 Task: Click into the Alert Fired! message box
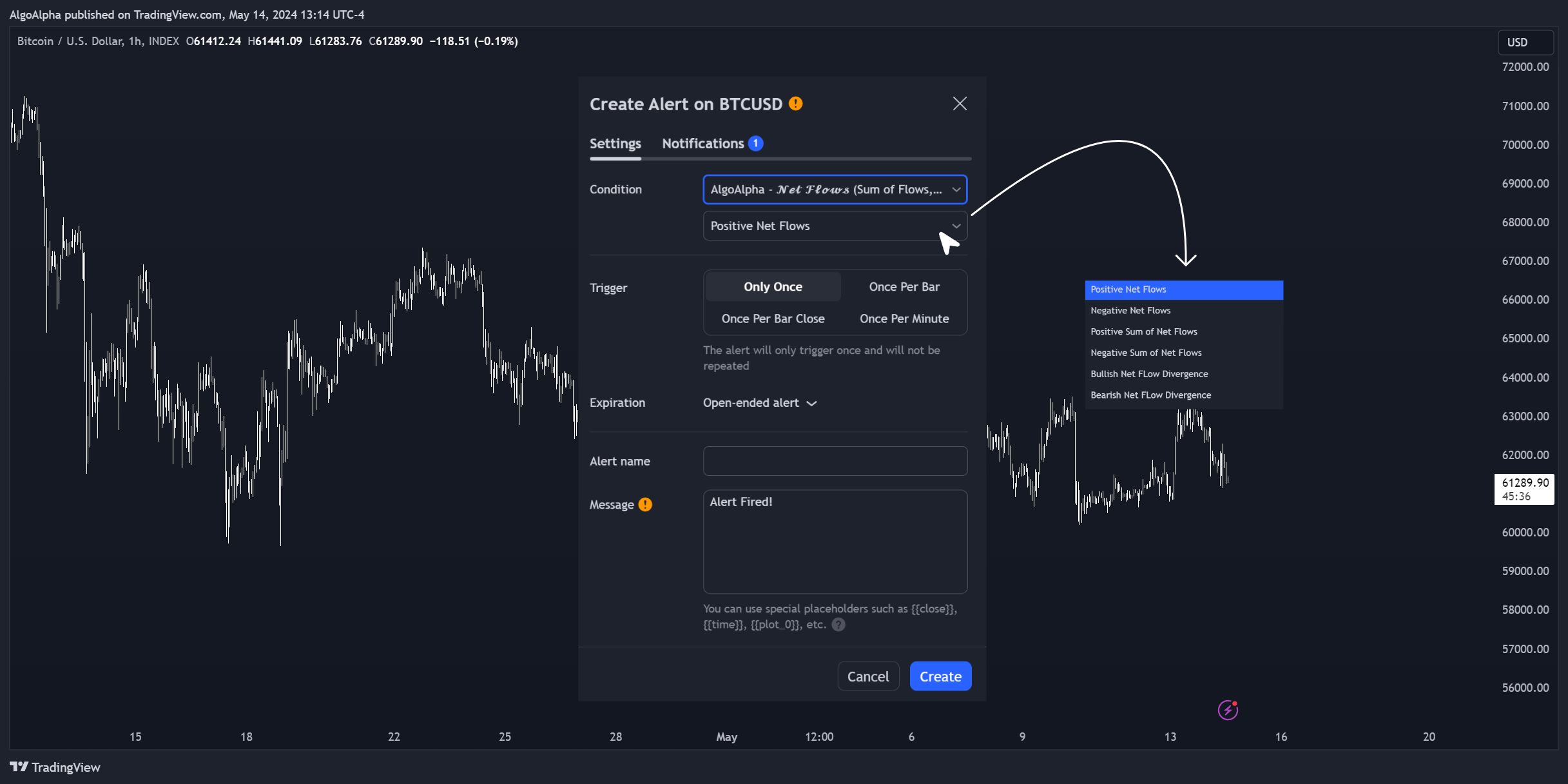(x=835, y=542)
